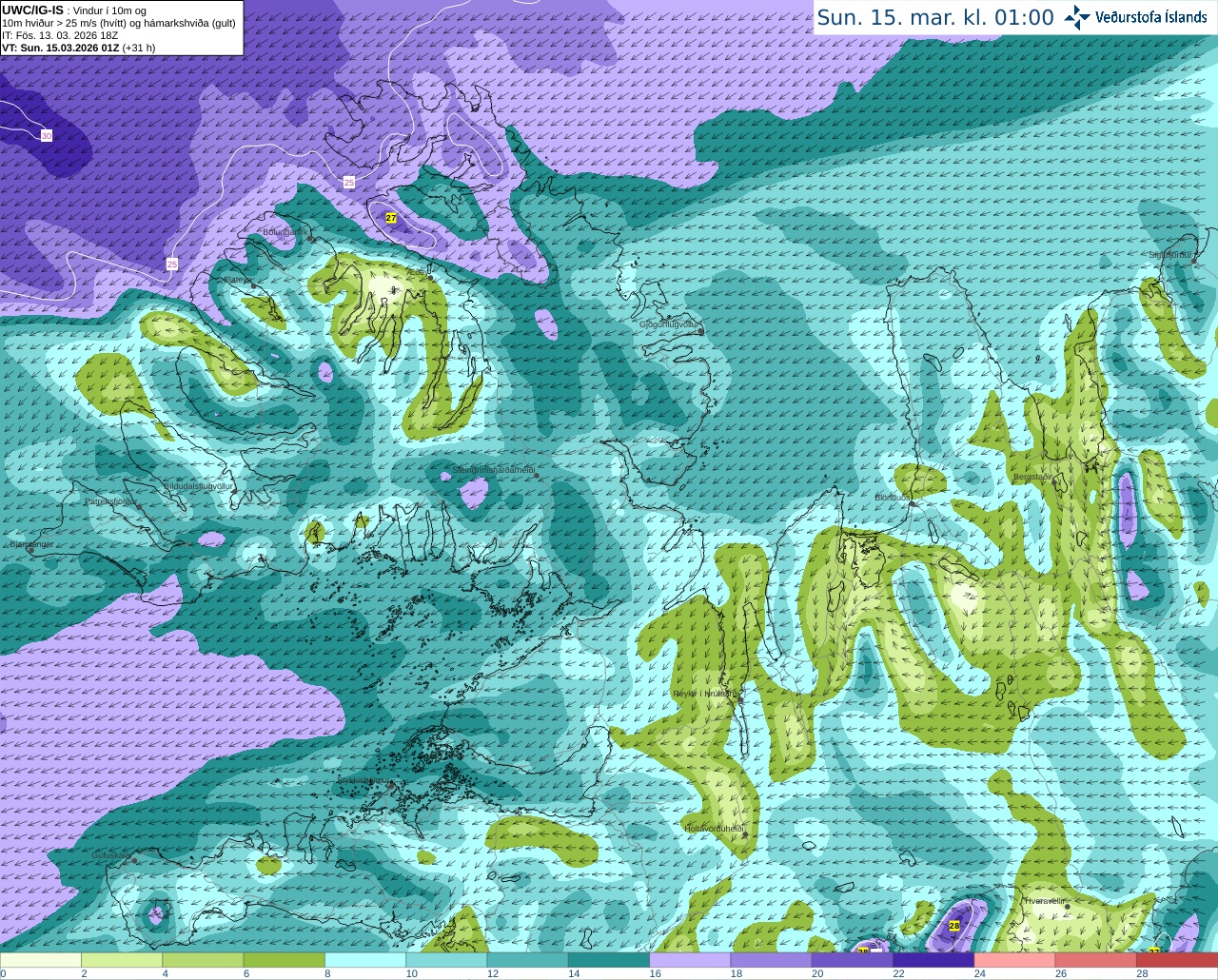Click the legend tick number 24
Image resolution: width=1218 pixels, height=980 pixels.
(x=979, y=973)
